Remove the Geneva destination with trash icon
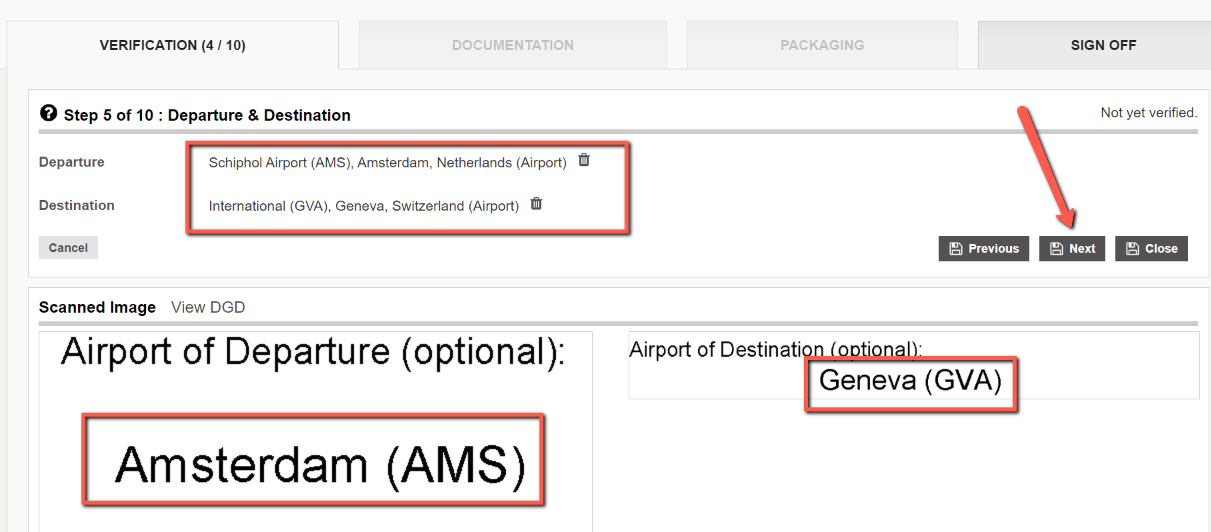The width and height of the screenshot is (1211, 532). (536, 204)
